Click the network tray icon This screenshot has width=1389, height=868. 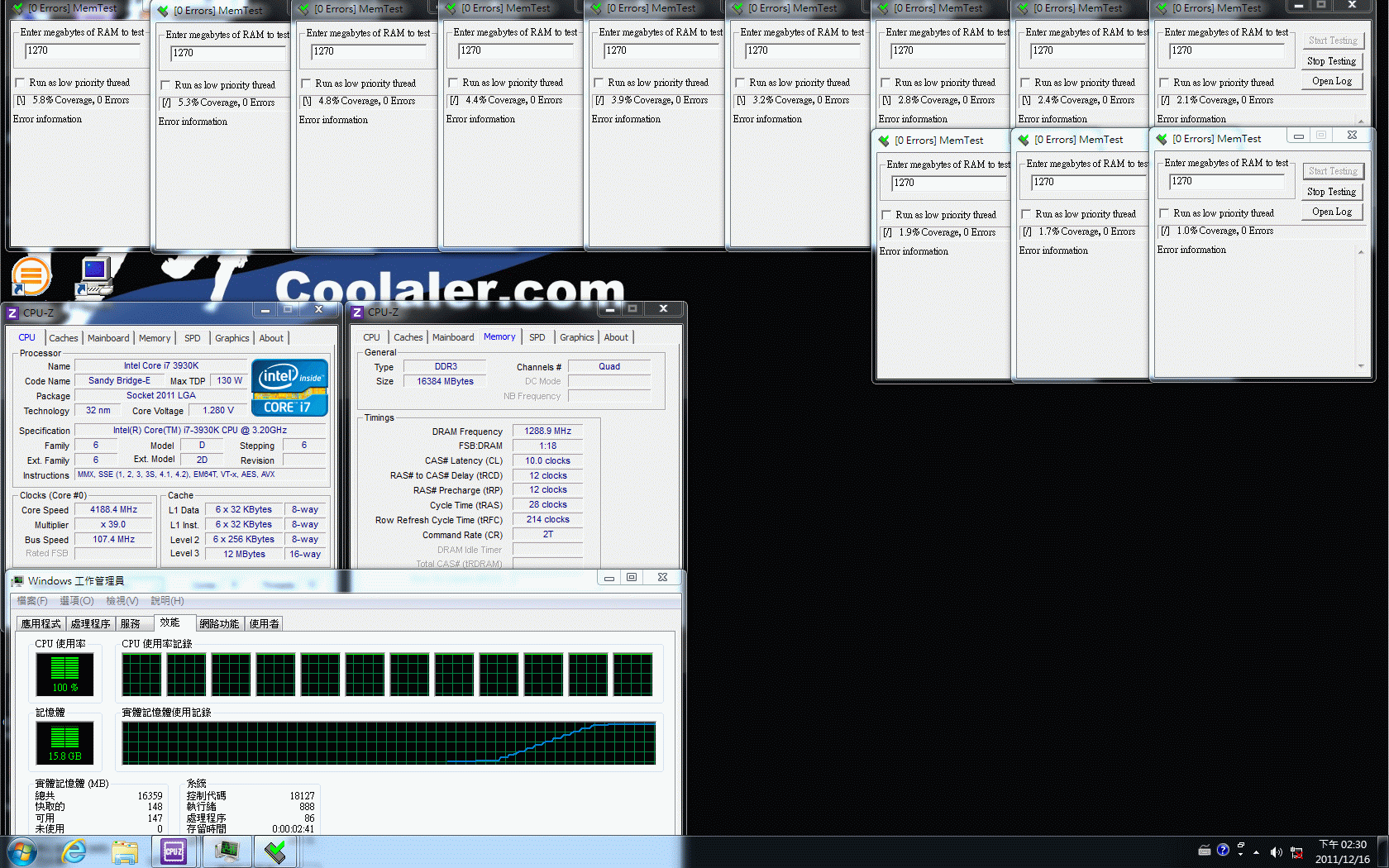point(1296,852)
